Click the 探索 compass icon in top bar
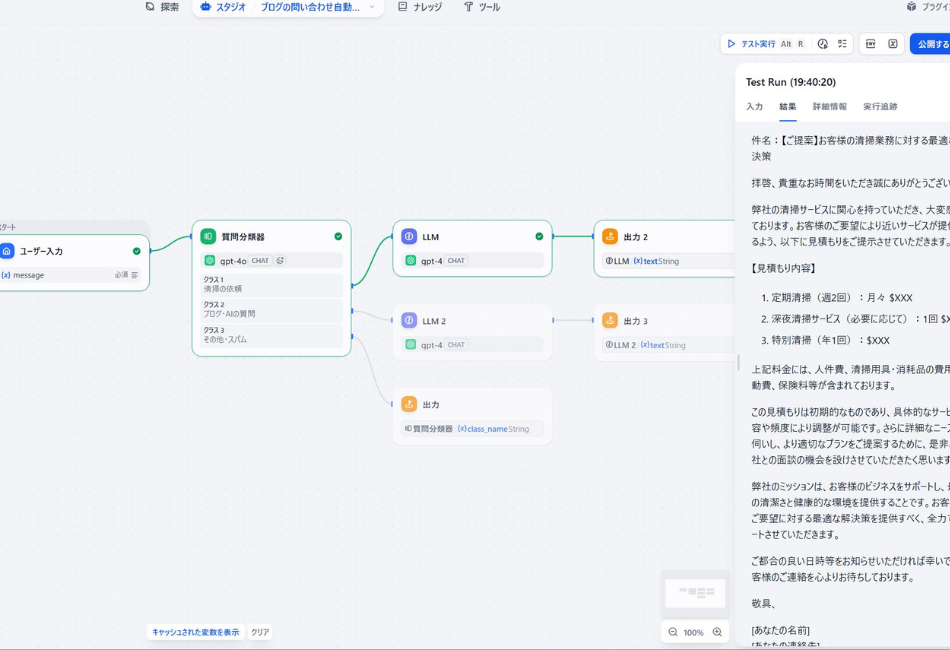This screenshot has height=650, width=950. click(148, 7)
